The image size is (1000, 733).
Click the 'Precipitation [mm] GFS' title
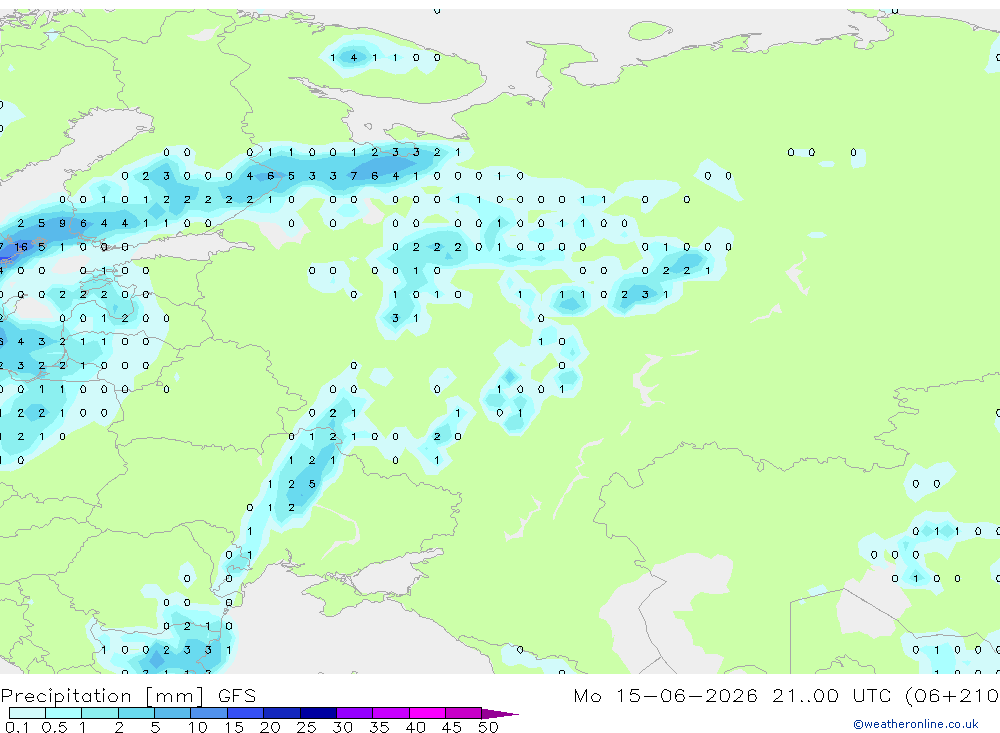[128, 696]
